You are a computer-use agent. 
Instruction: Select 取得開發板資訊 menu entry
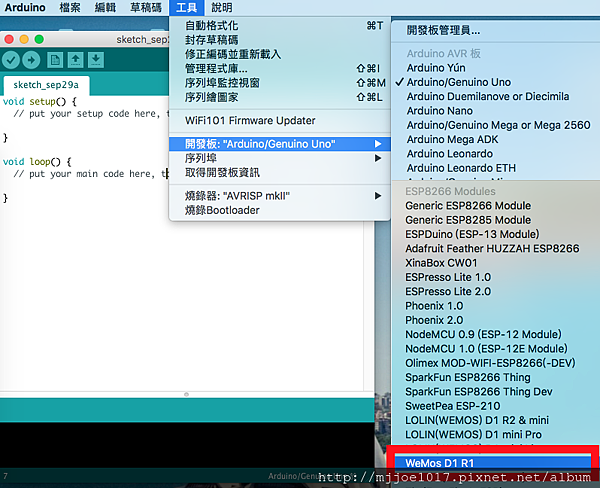pos(279,173)
